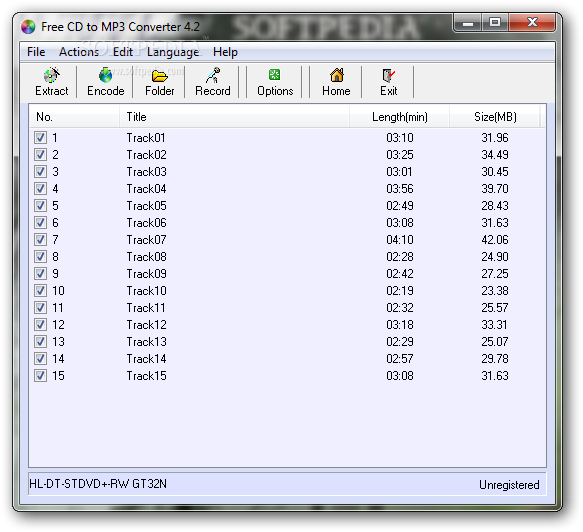
Task: Select the Track08 title
Action: 146,257
